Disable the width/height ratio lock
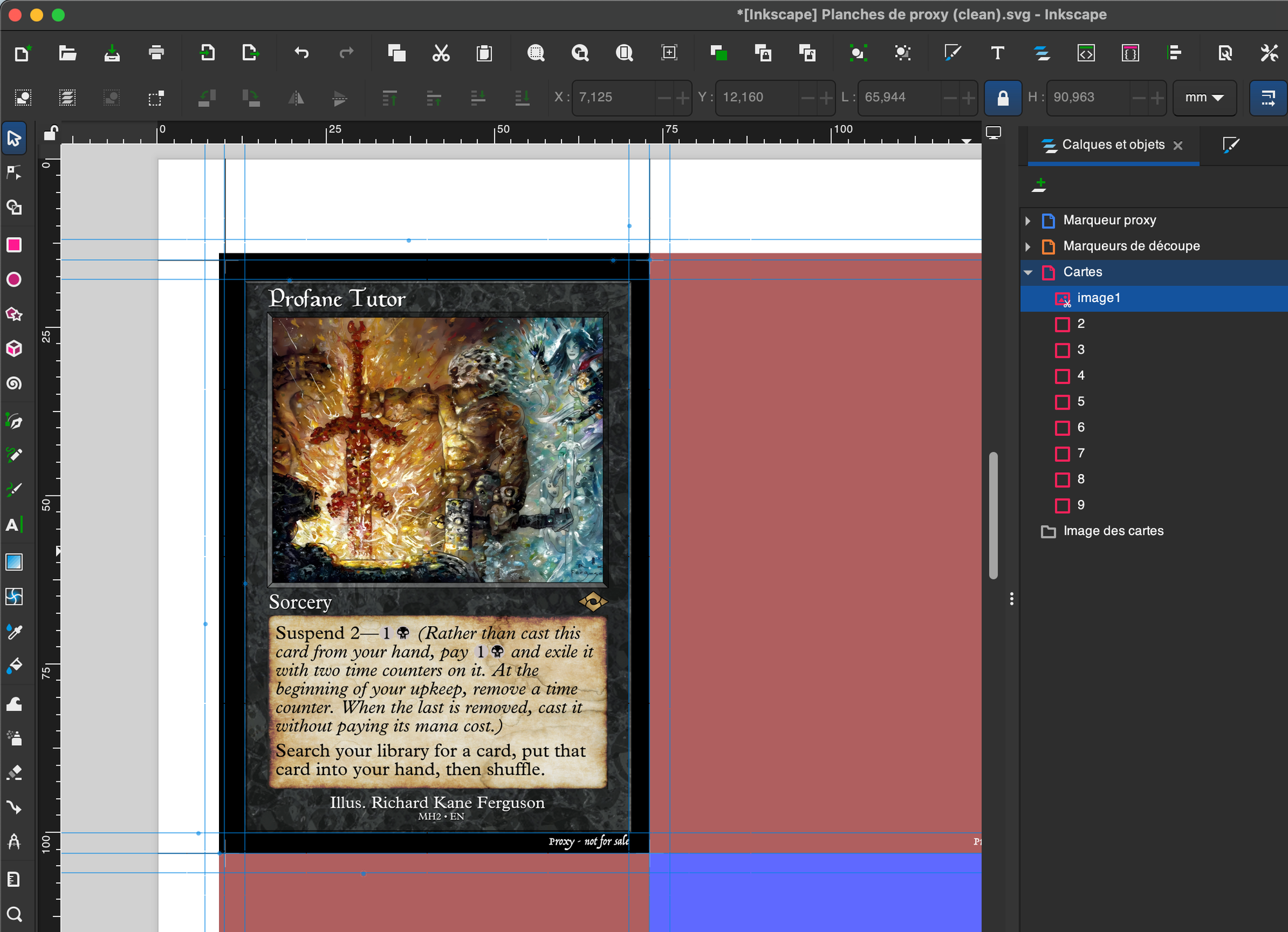 pyautogui.click(x=1003, y=97)
